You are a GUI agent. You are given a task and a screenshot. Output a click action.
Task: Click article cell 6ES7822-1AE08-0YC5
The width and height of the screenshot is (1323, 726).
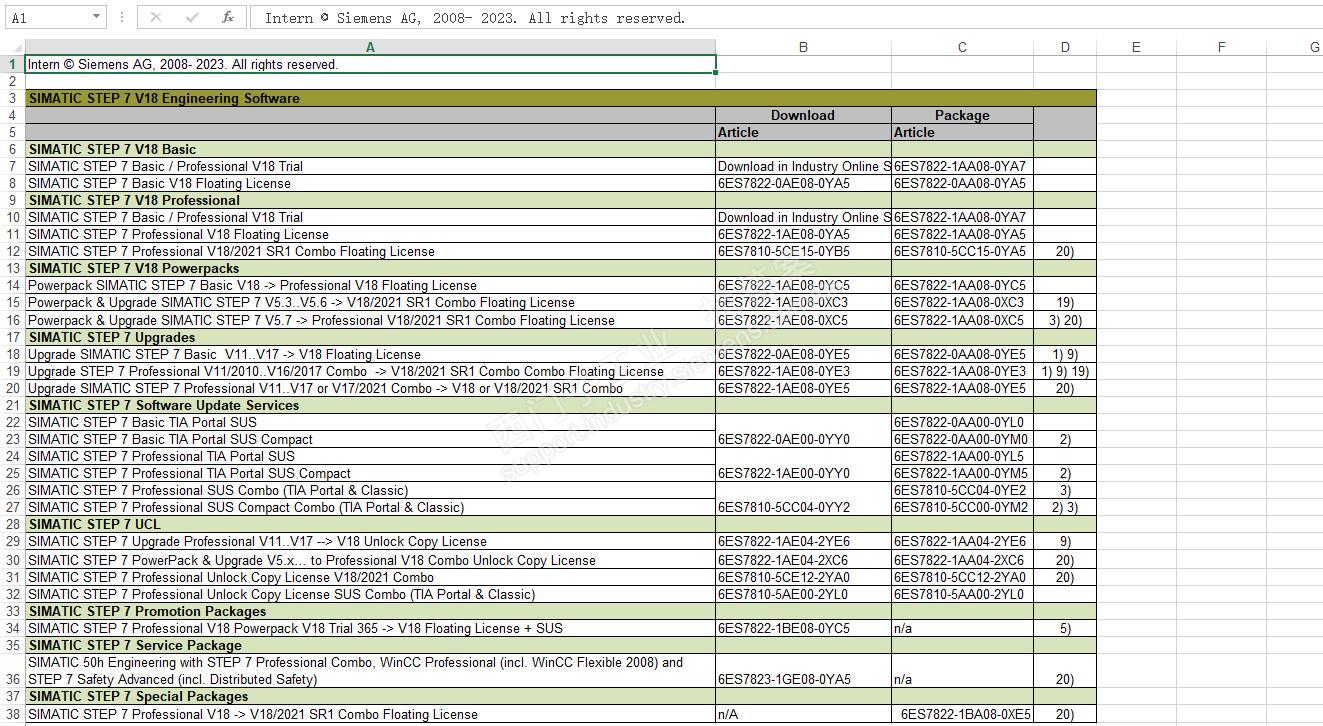(803, 285)
